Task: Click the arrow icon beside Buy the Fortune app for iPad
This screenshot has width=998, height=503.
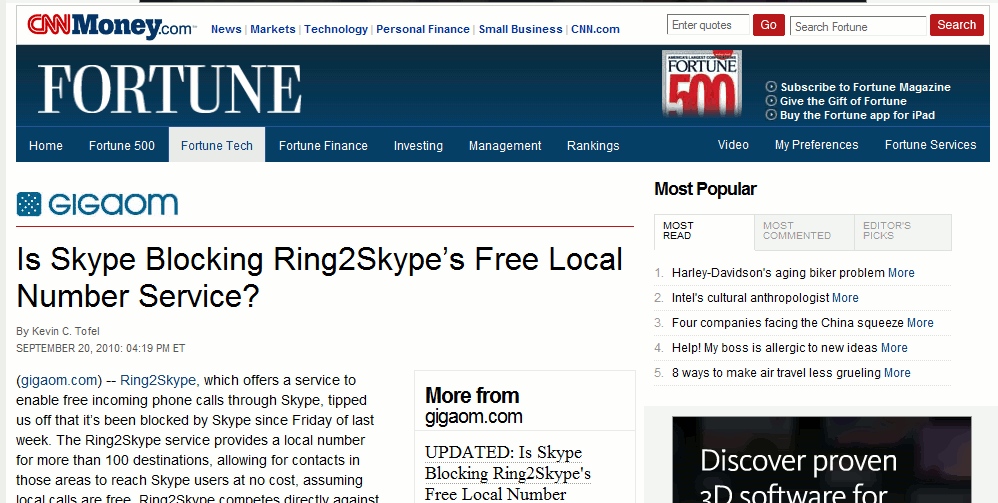Action: [x=771, y=115]
